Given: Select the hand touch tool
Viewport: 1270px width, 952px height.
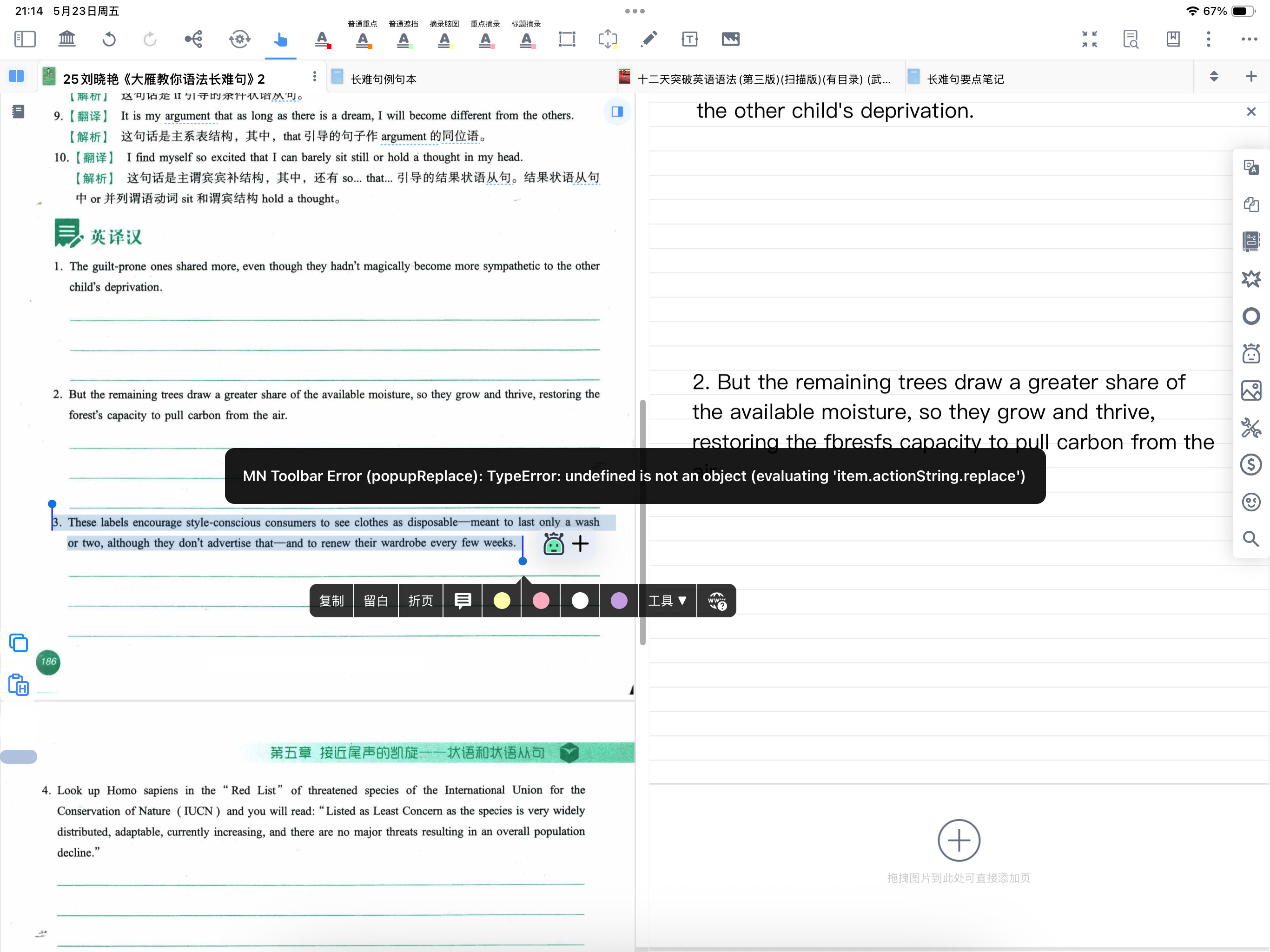Looking at the screenshot, I should [280, 39].
